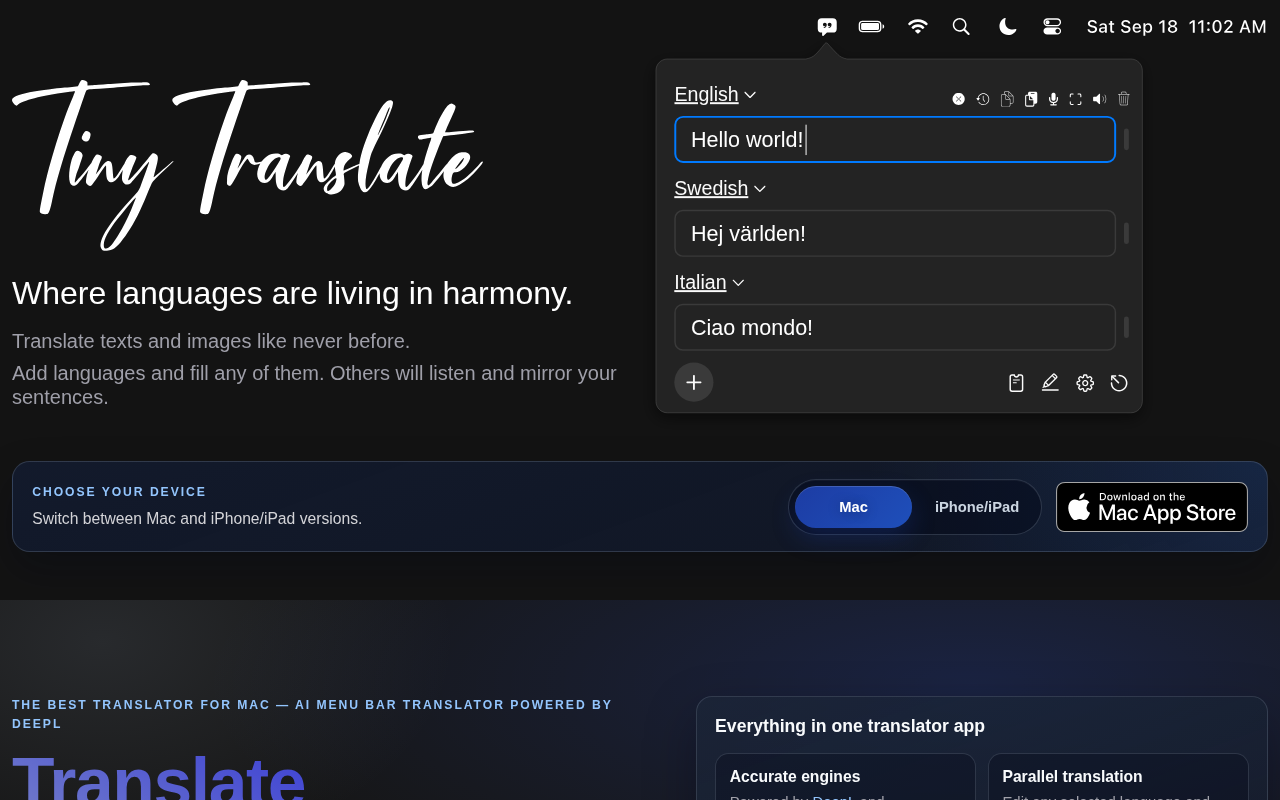Open the Italian language dropdown
Screen dimensions: 1280x800
709,283
